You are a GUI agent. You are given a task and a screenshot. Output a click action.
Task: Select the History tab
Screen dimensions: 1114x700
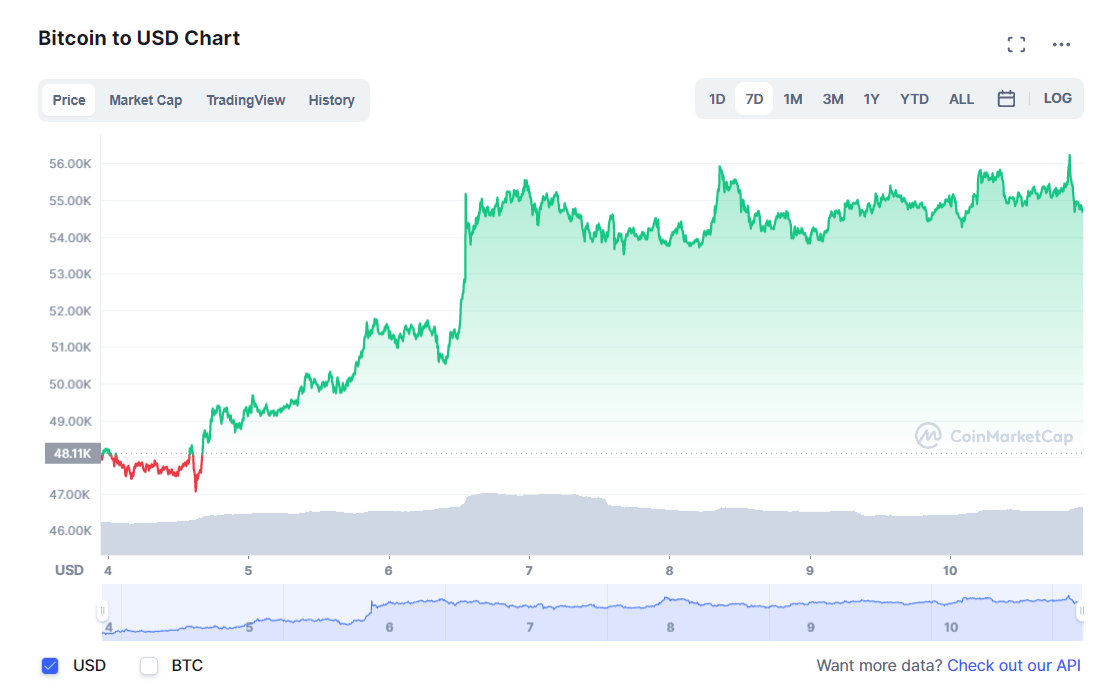[331, 100]
